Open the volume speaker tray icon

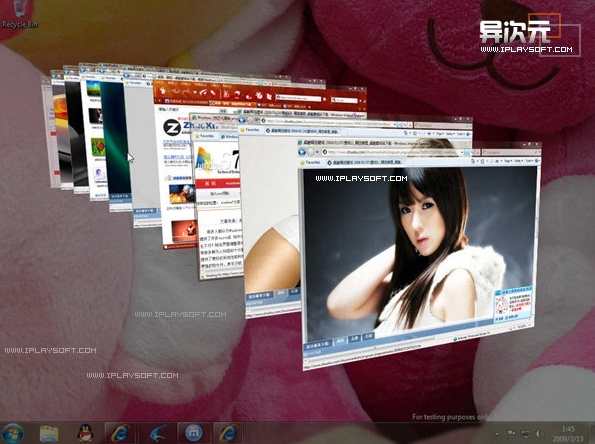point(539,433)
